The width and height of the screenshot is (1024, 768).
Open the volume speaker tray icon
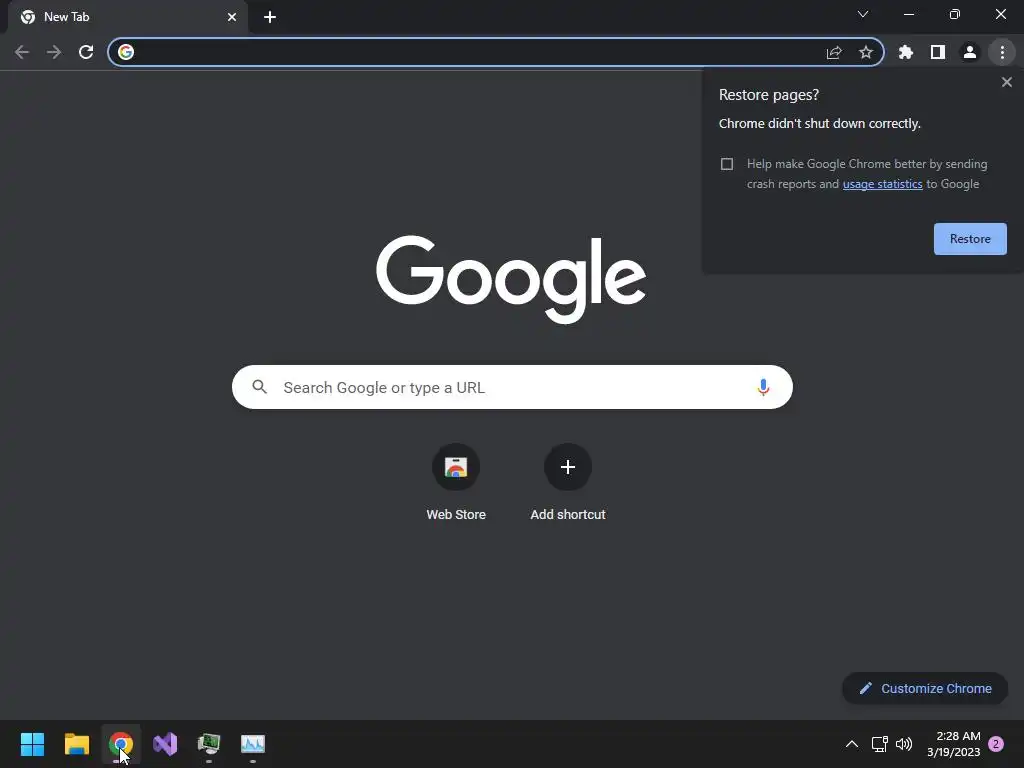click(904, 744)
